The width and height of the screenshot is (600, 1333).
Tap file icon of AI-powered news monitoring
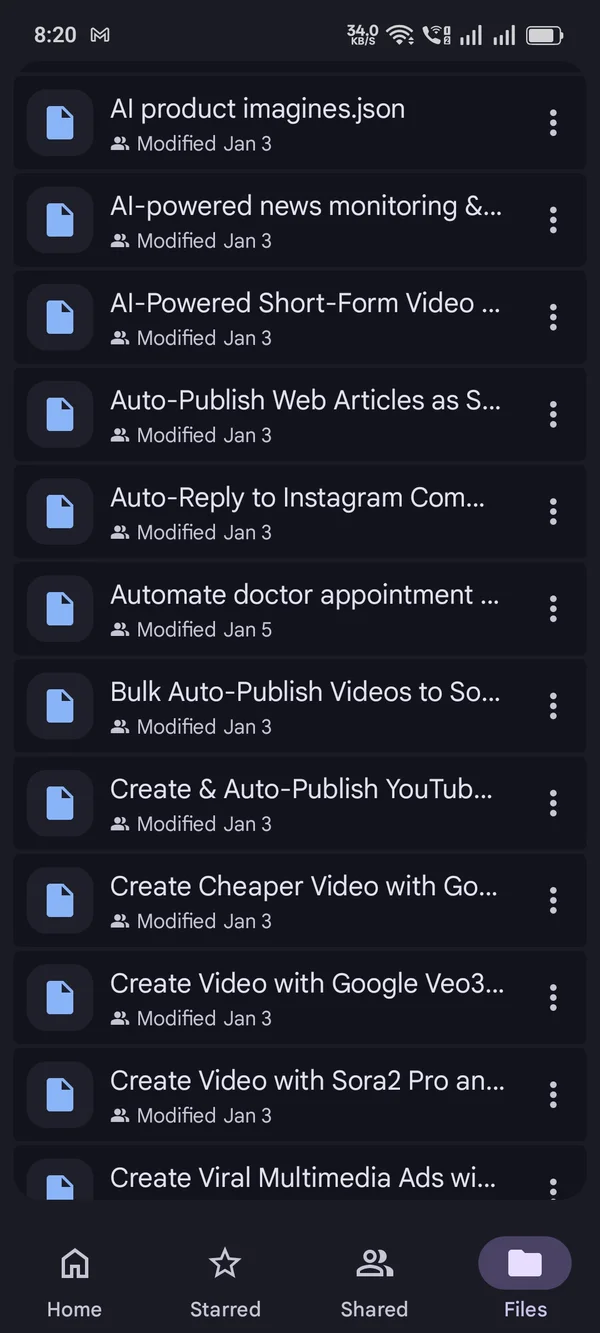coord(60,220)
